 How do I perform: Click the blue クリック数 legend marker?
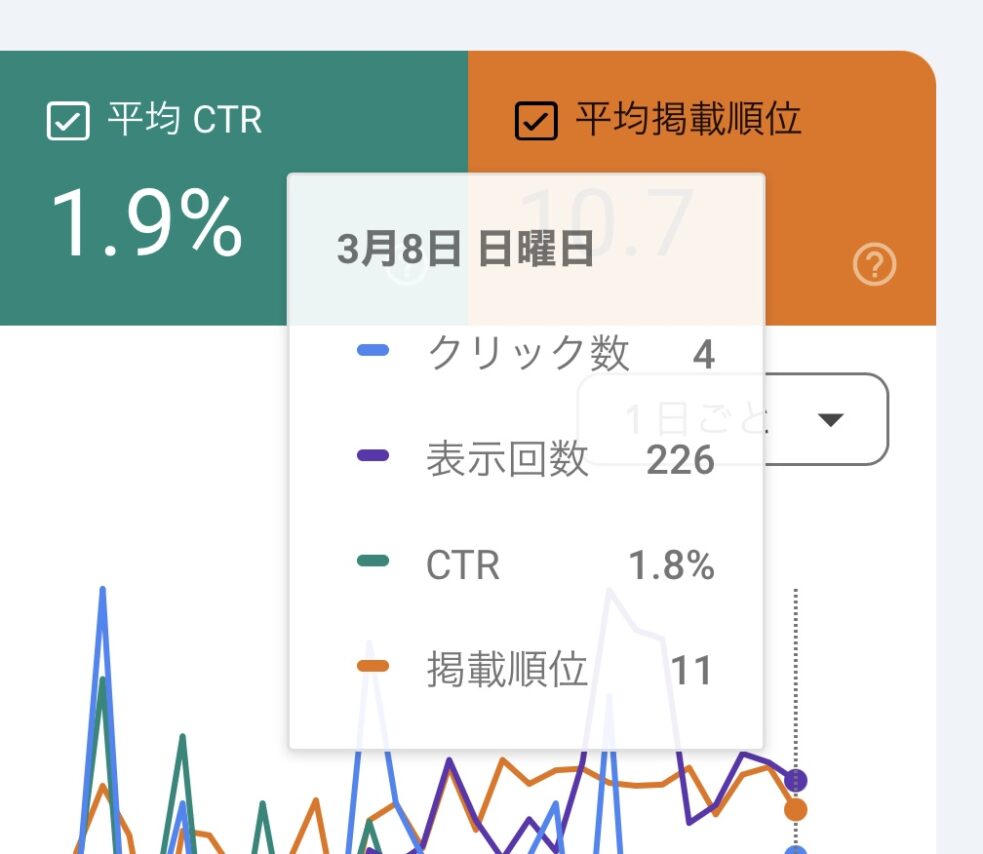[x=373, y=351]
